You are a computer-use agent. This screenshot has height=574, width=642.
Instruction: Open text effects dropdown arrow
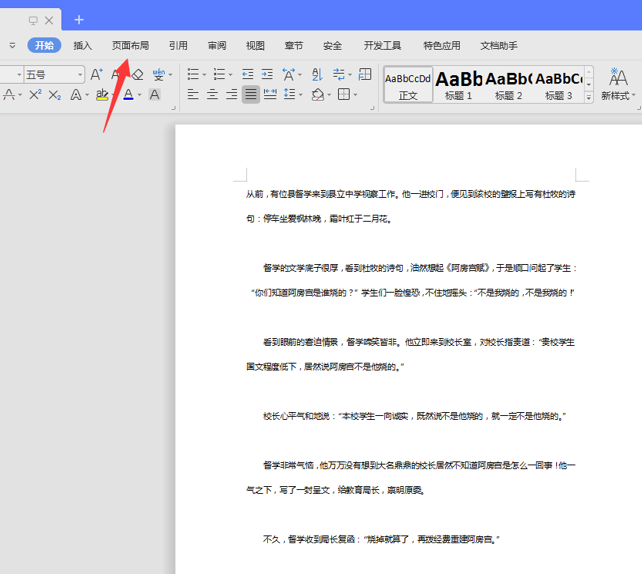tap(87, 95)
